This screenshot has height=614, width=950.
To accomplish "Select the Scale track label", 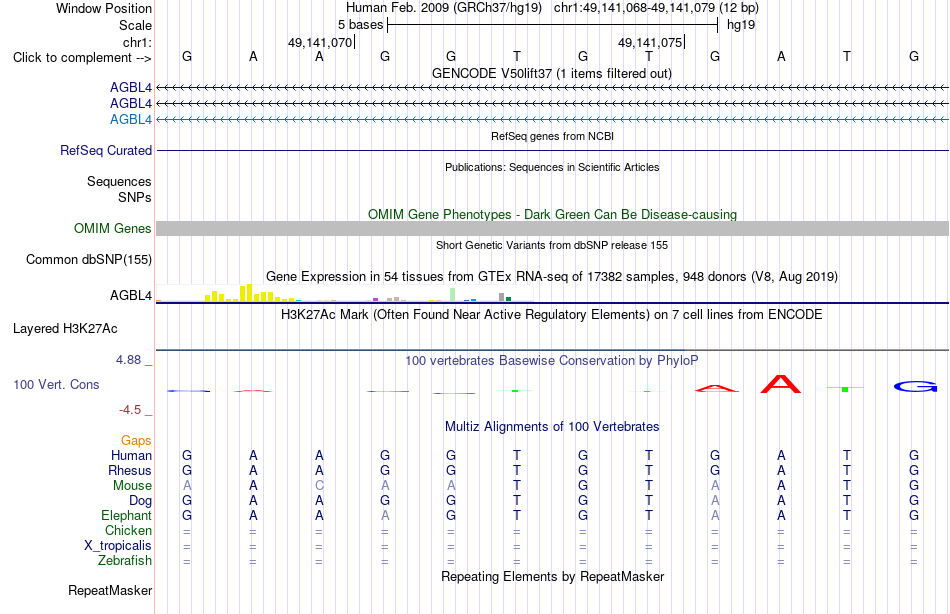I will click(135, 25).
